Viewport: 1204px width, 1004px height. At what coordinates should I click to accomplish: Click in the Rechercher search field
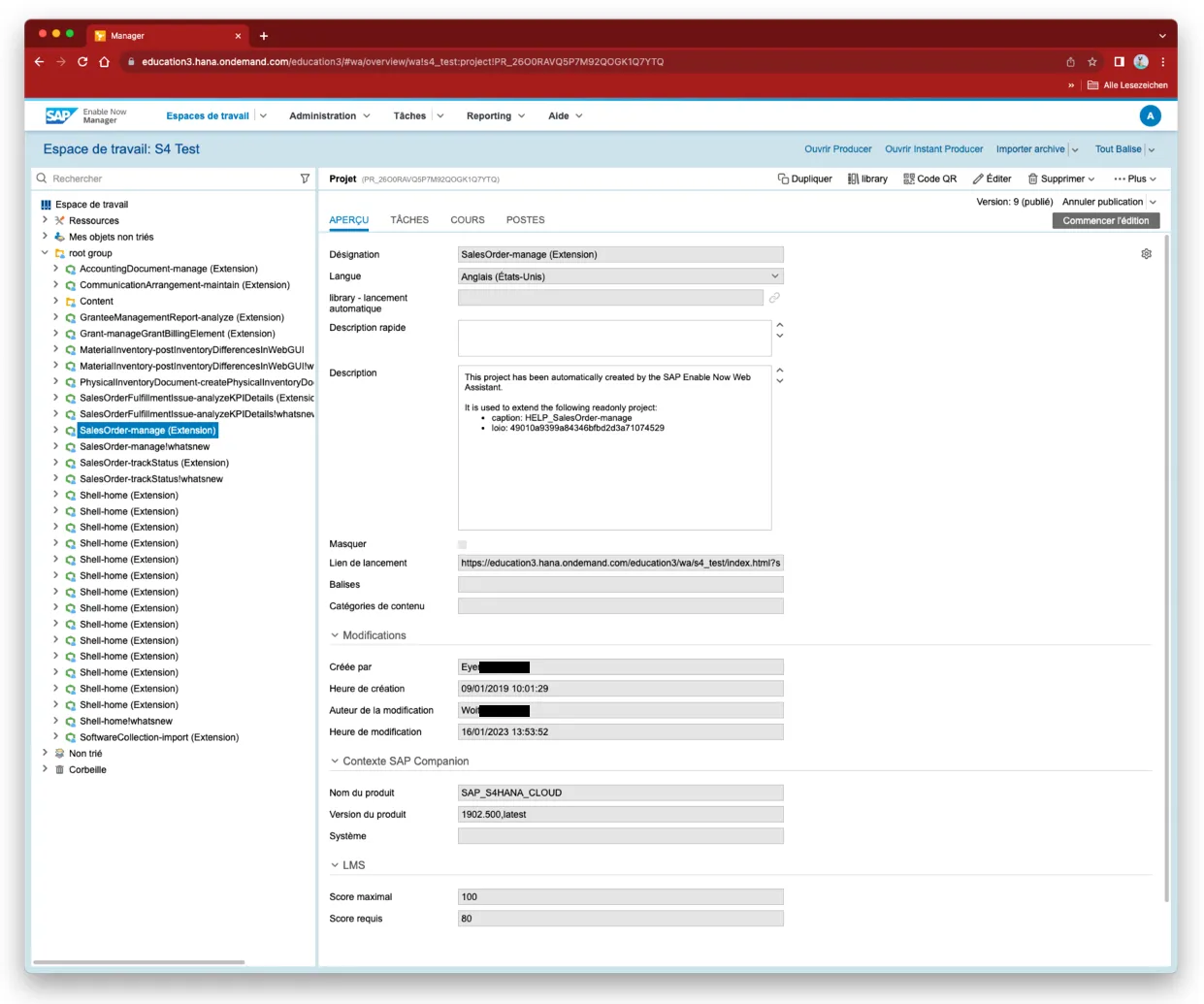(x=170, y=178)
